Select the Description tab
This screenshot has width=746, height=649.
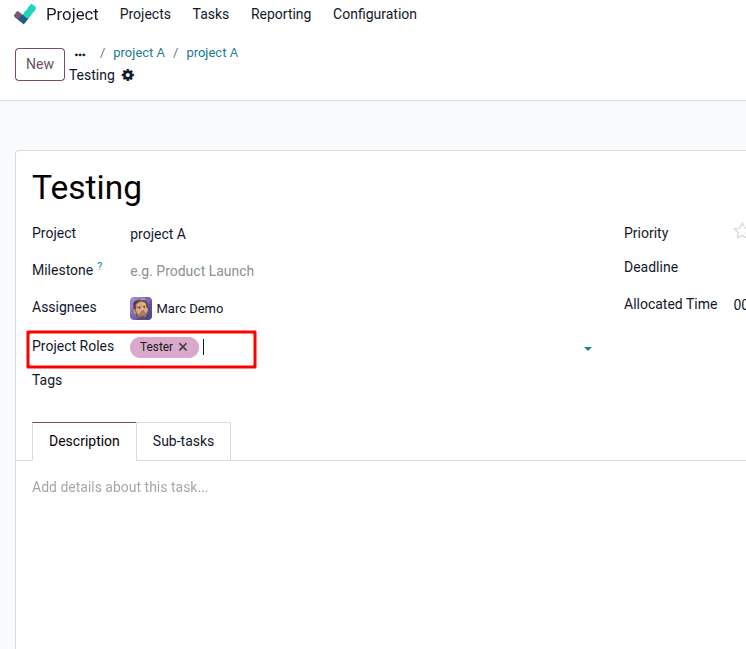click(84, 441)
